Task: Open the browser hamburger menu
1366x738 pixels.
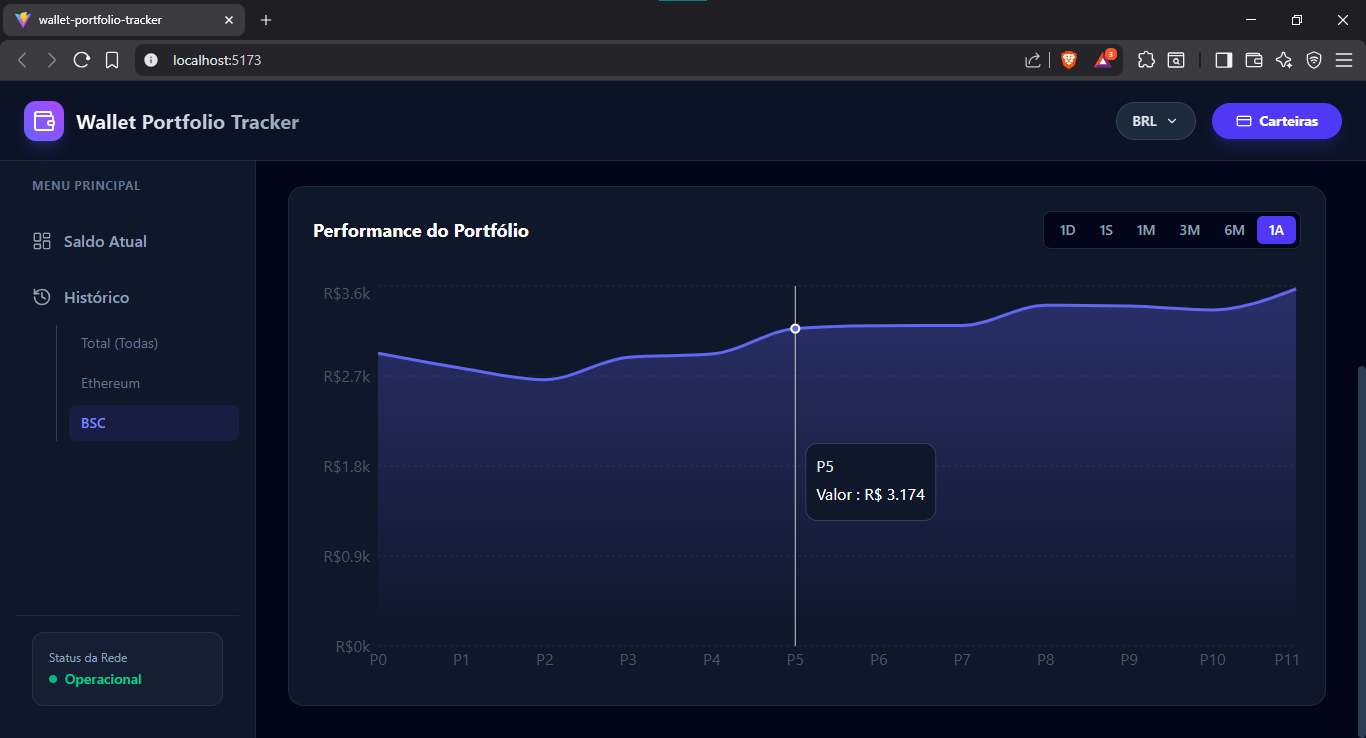Action: 1345,59
